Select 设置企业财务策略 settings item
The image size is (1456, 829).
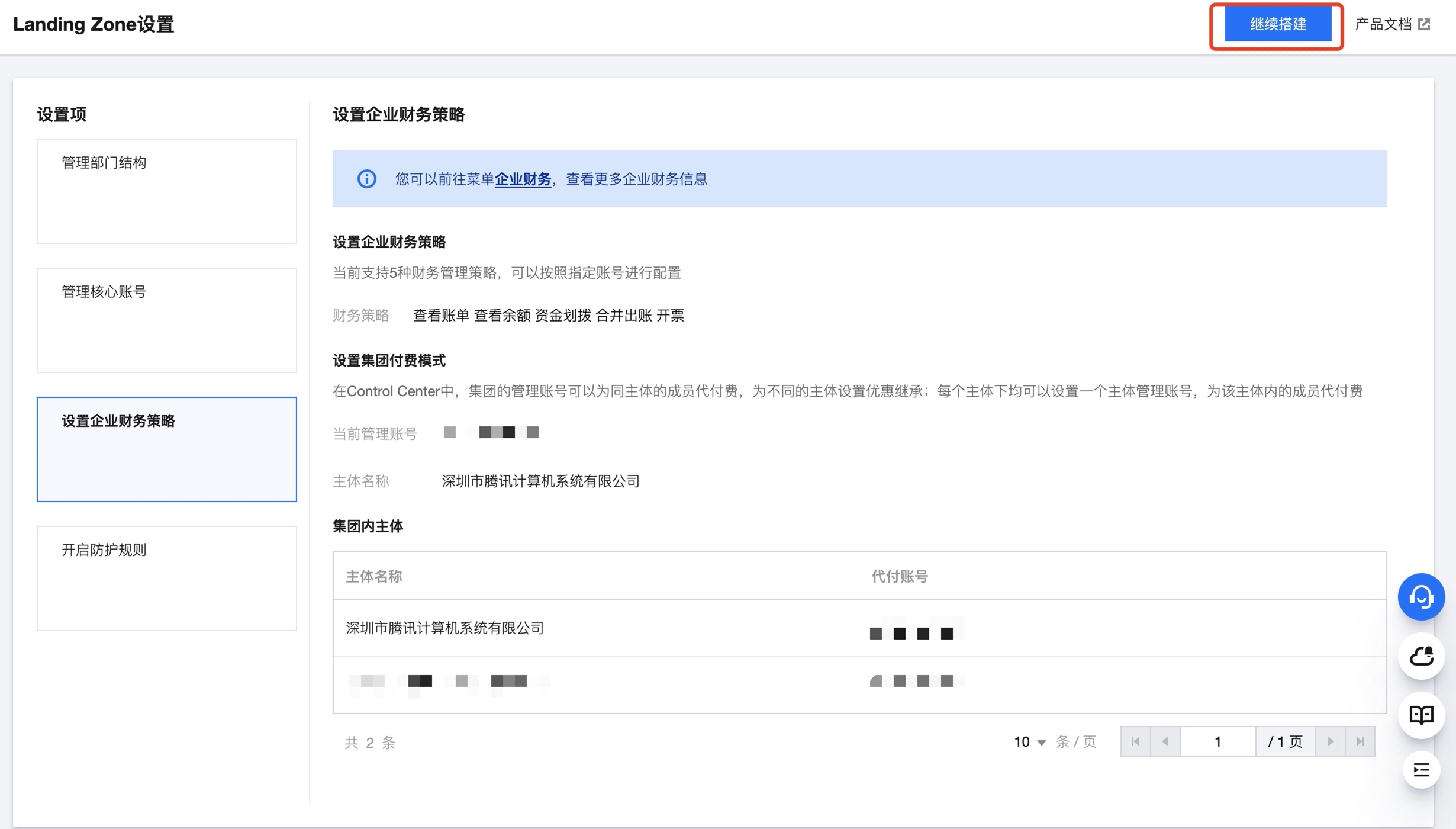166,449
